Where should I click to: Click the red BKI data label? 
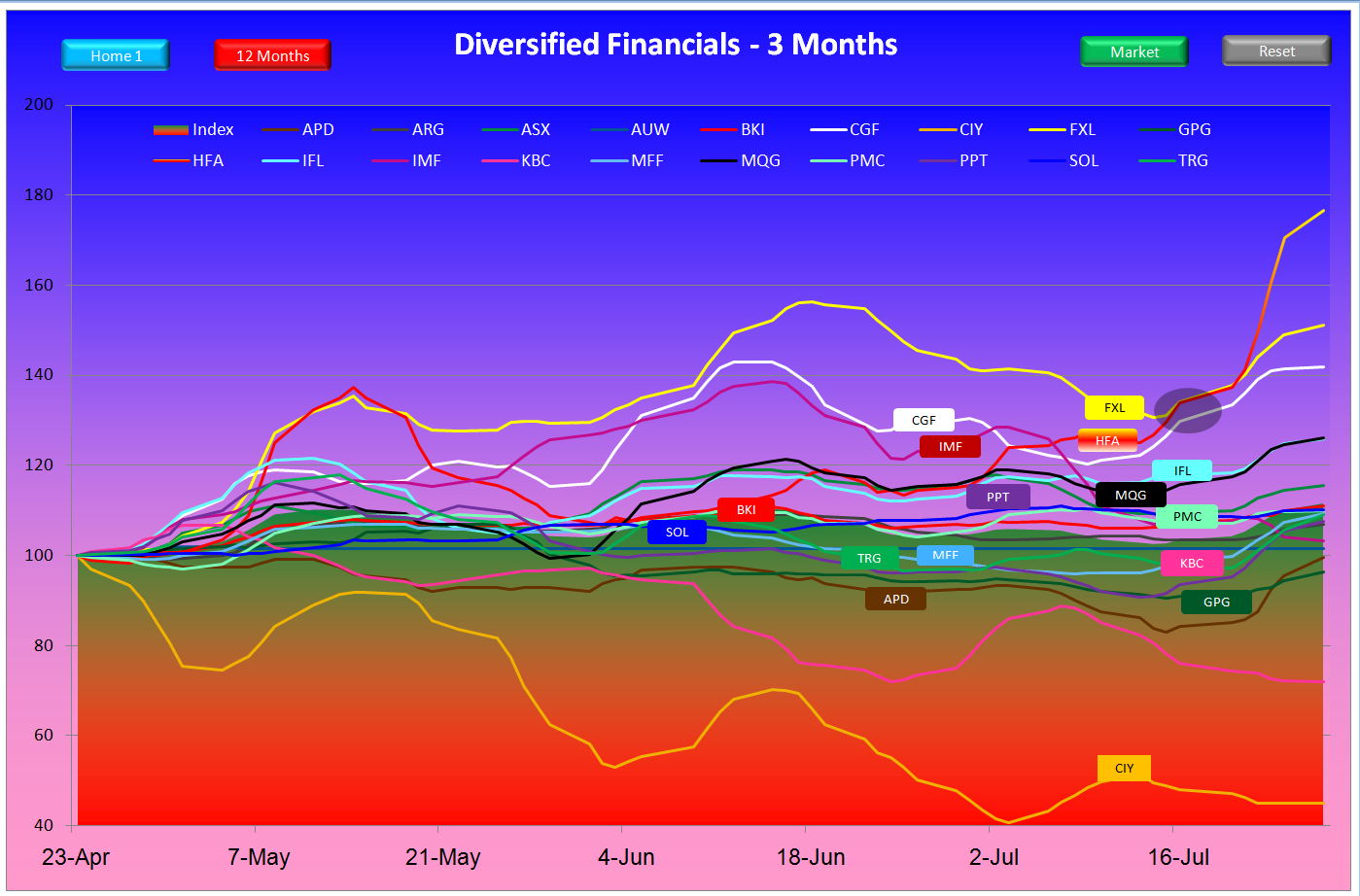746,509
